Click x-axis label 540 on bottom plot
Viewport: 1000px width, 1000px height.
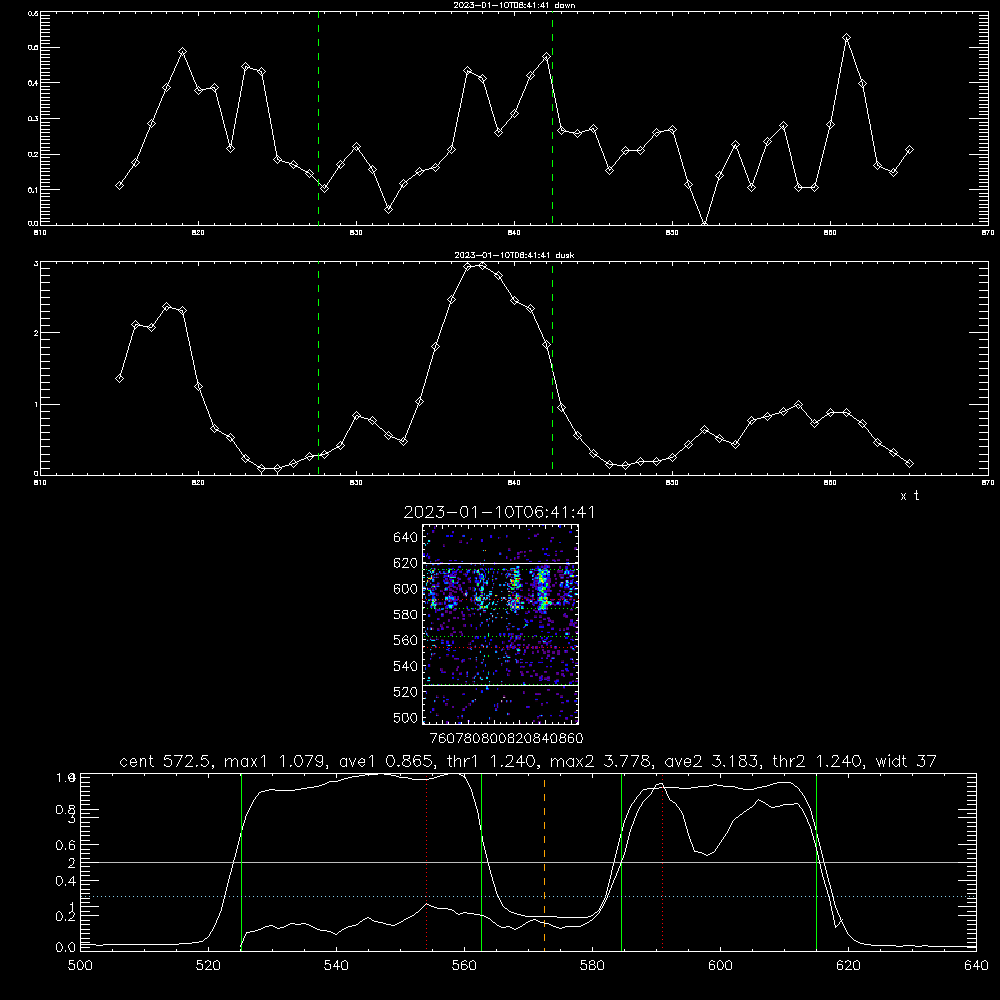[336, 966]
